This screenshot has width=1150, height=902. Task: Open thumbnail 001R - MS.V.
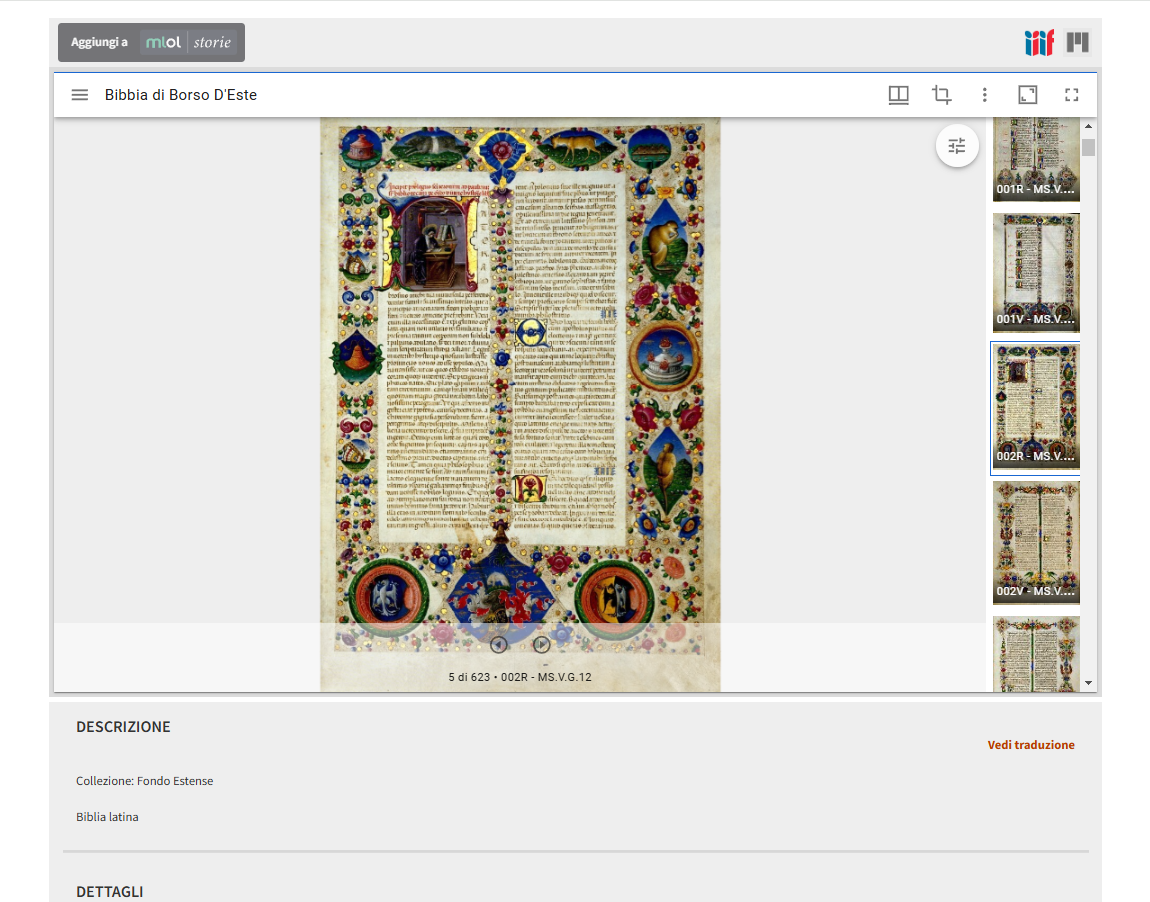point(1036,159)
